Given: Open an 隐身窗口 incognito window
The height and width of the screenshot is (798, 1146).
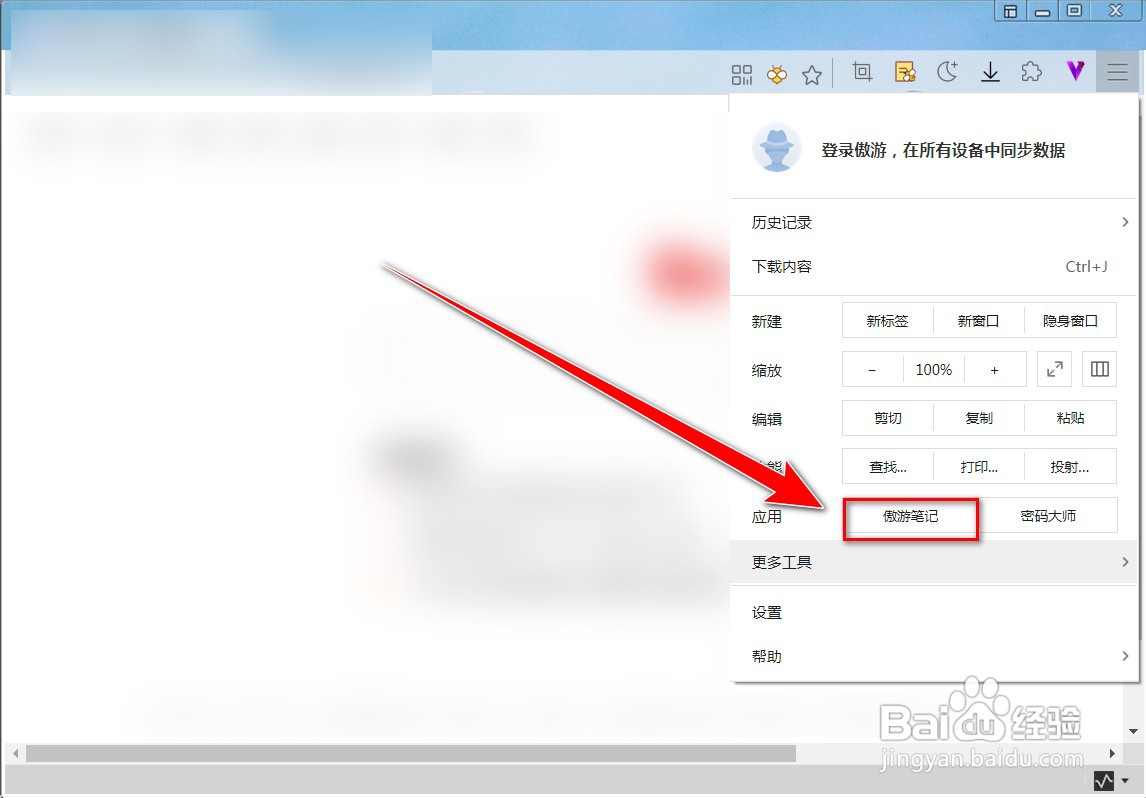Looking at the screenshot, I should pos(1071,321).
